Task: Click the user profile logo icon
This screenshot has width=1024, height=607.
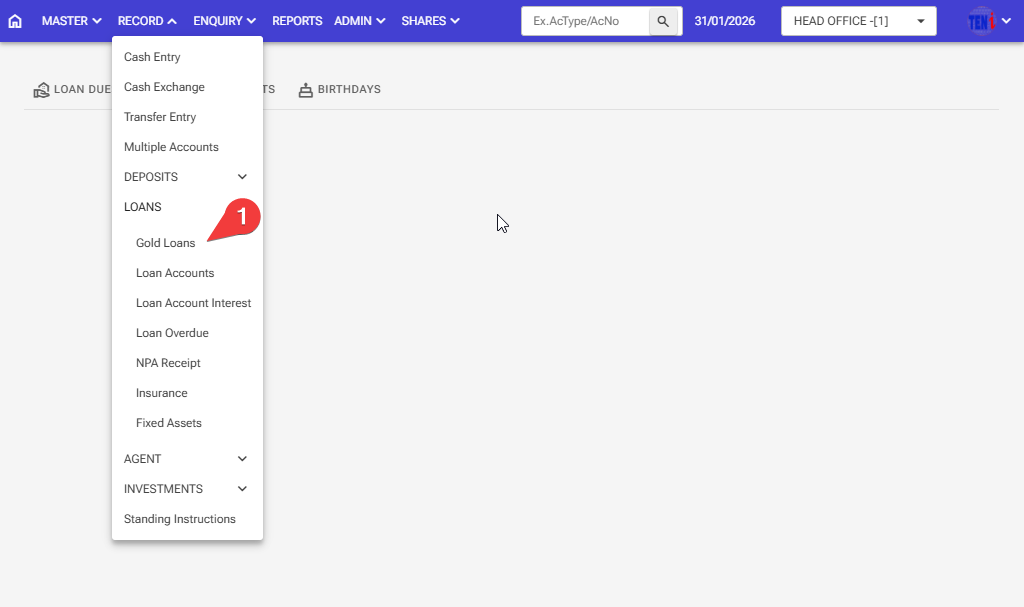Action: 982,21
